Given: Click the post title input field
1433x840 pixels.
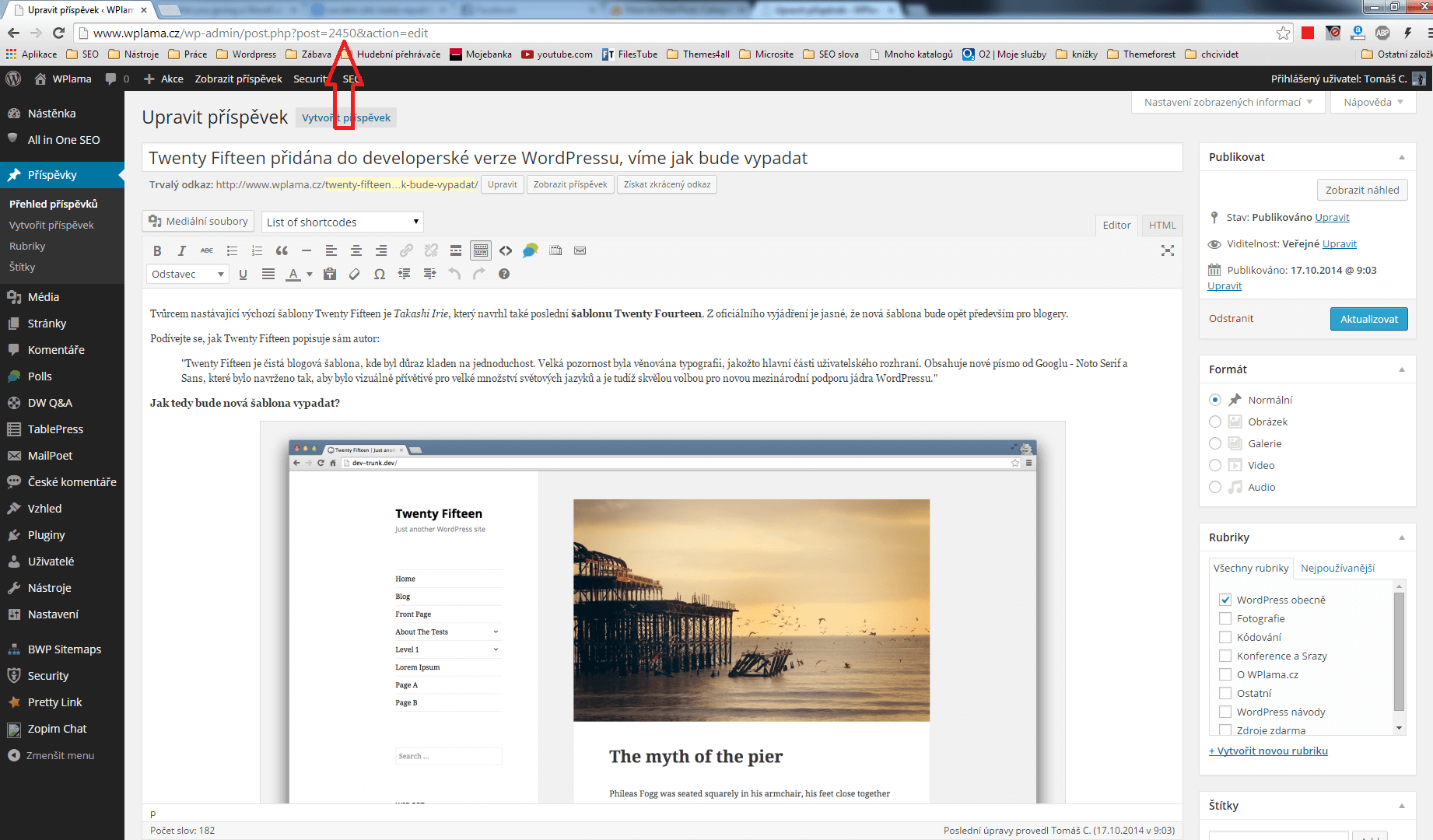Looking at the screenshot, I should point(662,158).
